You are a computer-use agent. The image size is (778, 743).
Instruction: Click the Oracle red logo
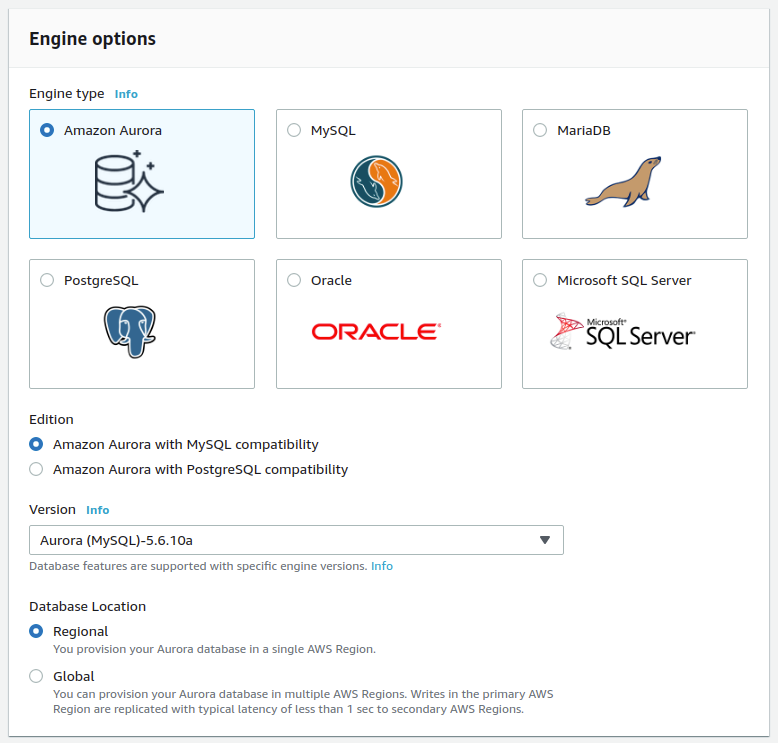point(376,332)
